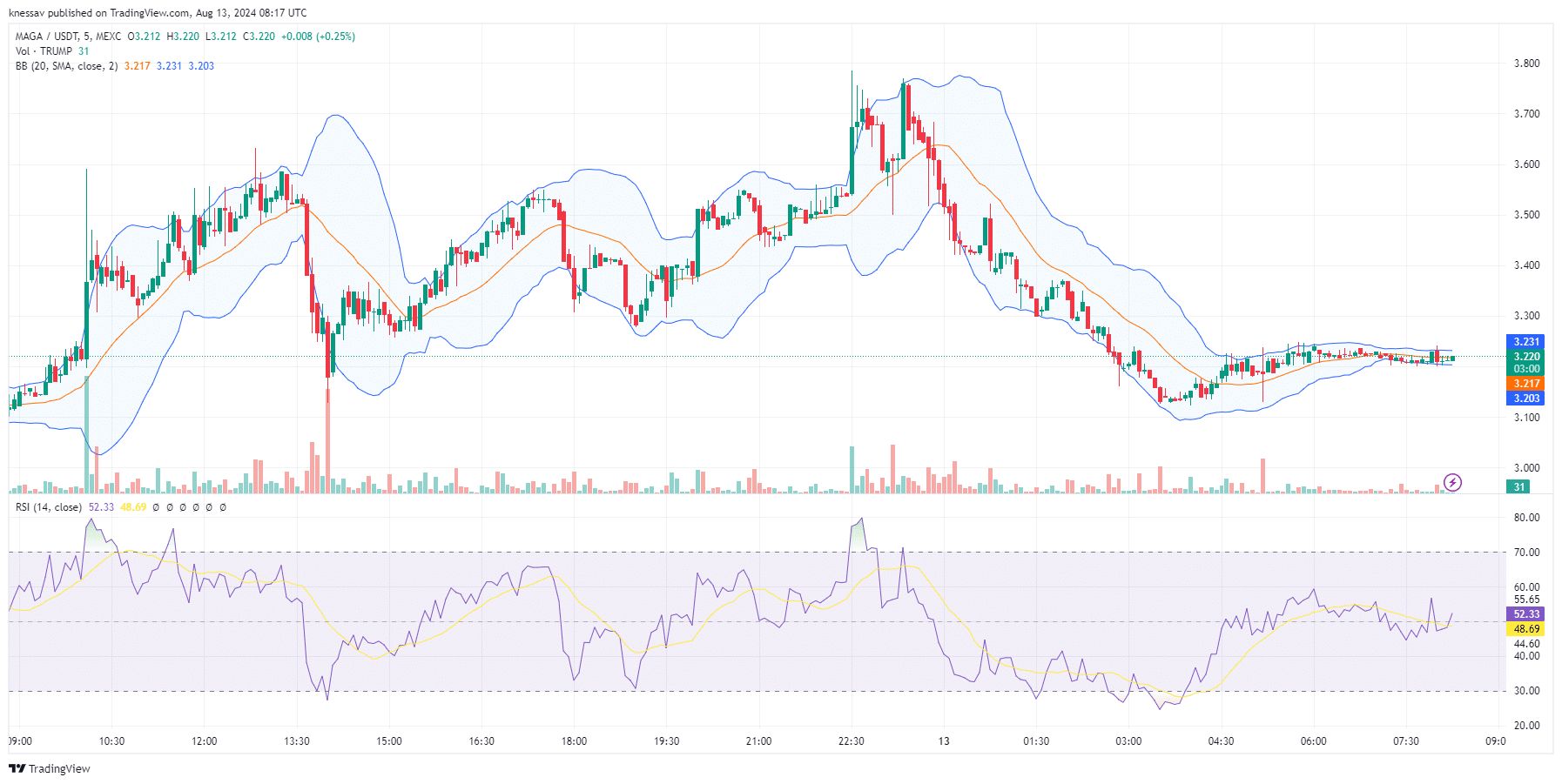Click the green 3.220 last price tag
This screenshot has width=1562, height=784.
pos(1525,357)
